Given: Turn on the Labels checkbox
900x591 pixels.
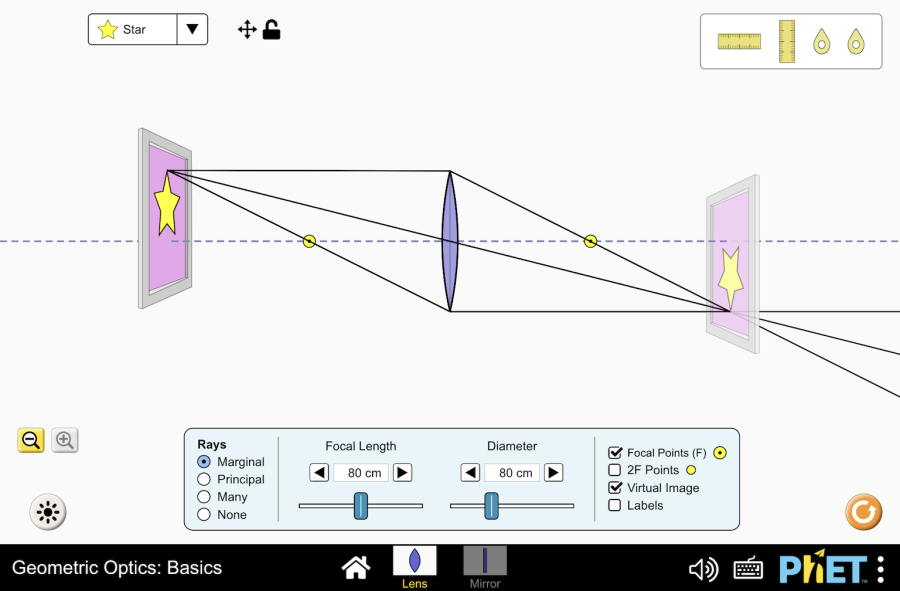Looking at the screenshot, I should tap(615, 506).
